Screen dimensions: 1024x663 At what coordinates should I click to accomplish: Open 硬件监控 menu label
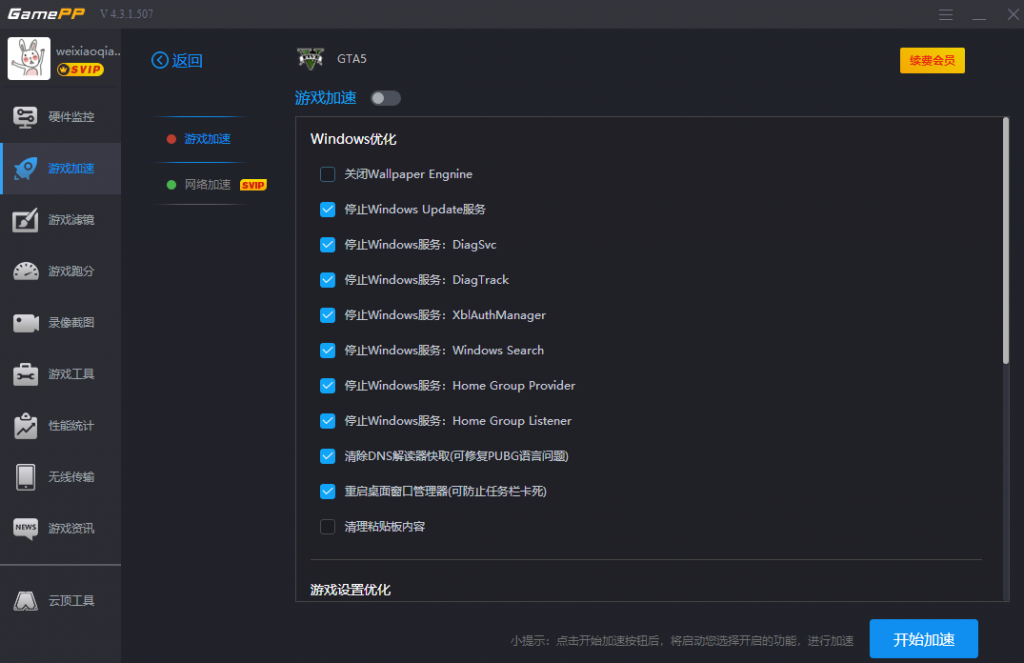click(x=71, y=117)
